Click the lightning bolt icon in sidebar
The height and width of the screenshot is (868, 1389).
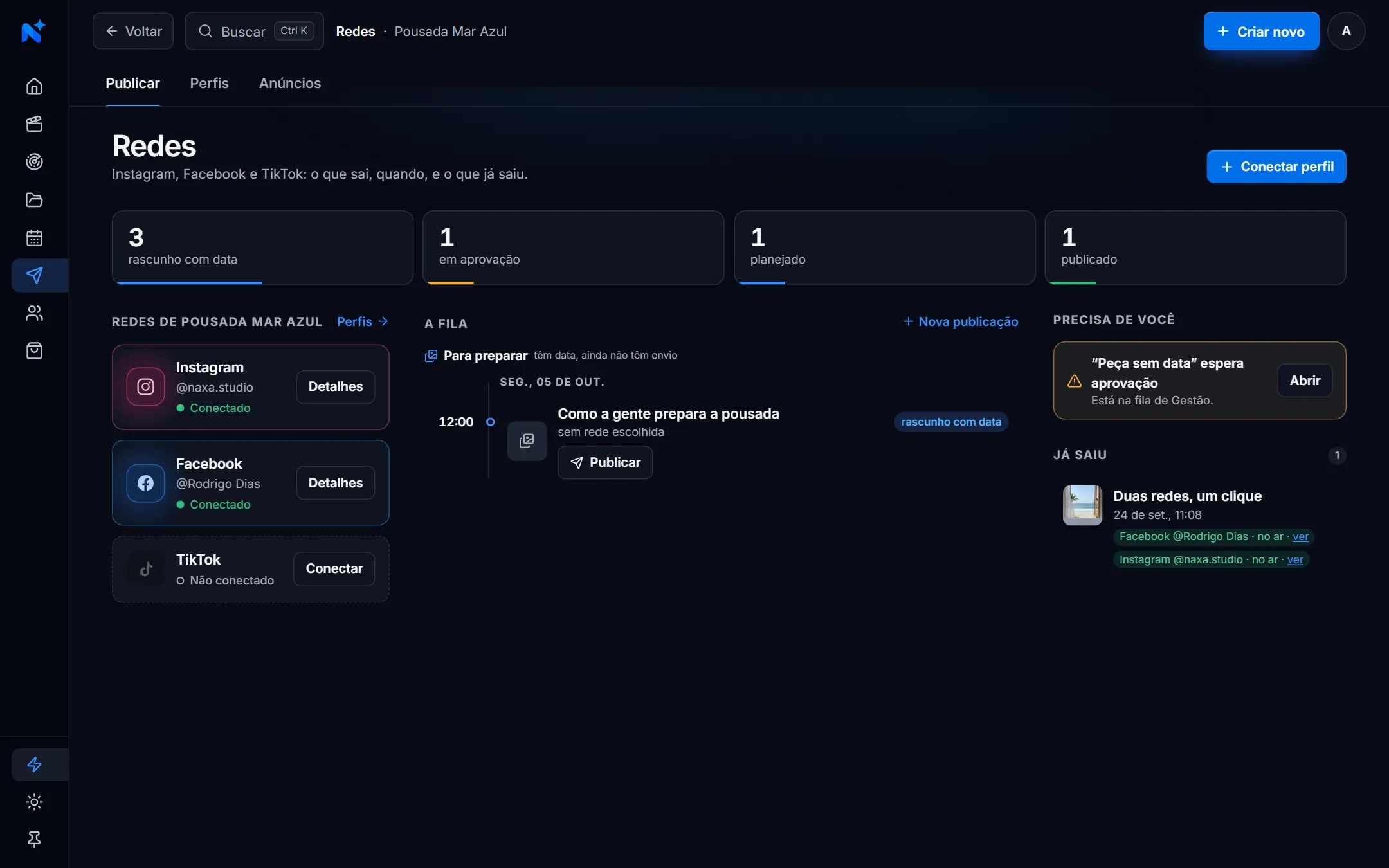point(34,764)
